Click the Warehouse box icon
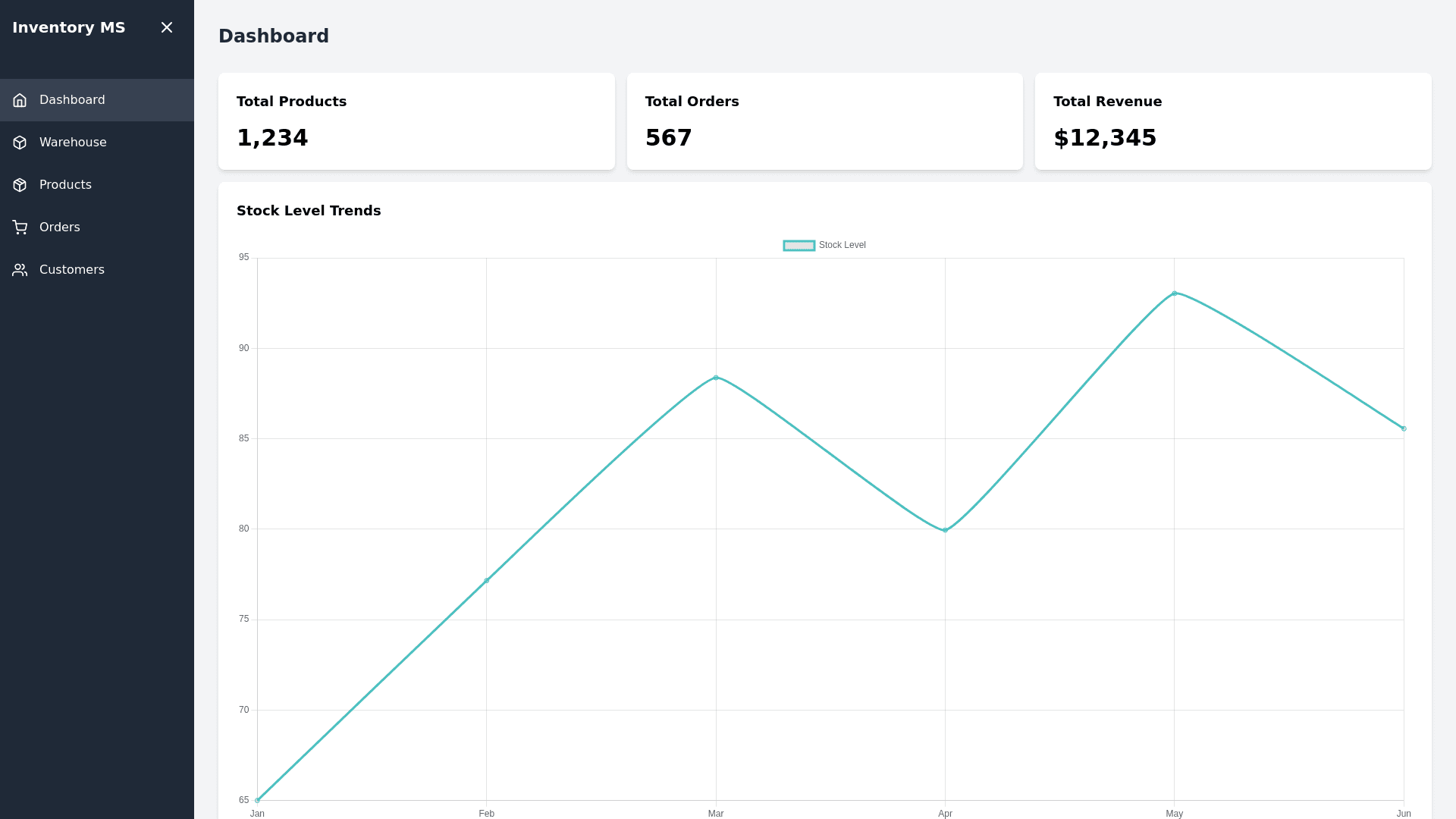Image resolution: width=1456 pixels, height=819 pixels. pos(20,143)
